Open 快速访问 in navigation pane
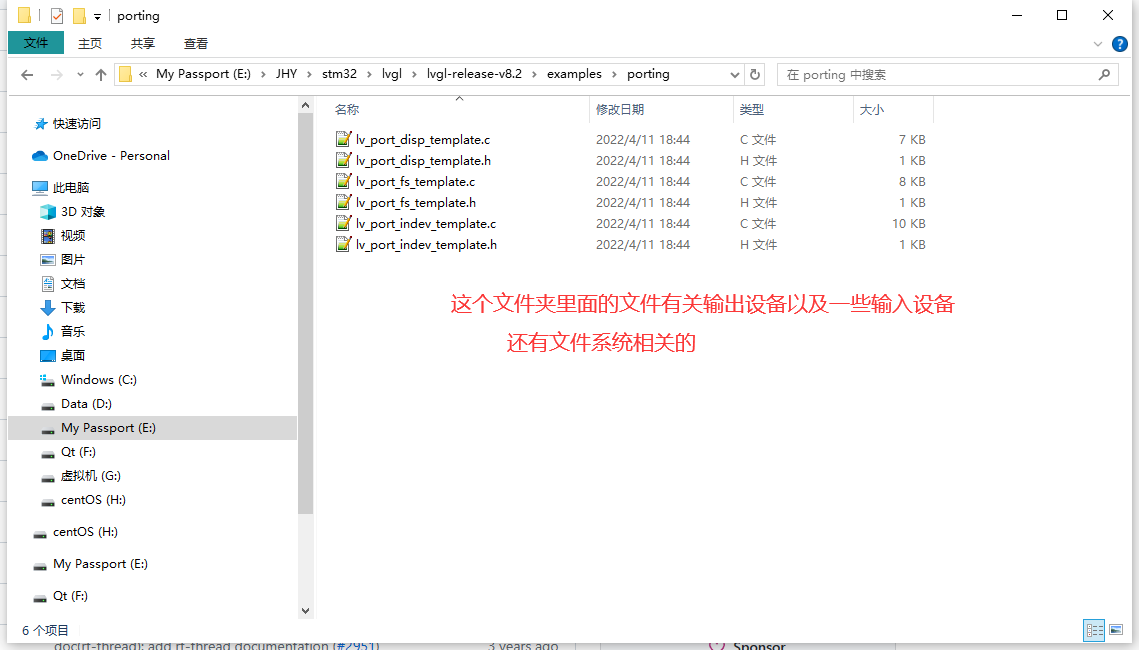The height and width of the screenshot is (650, 1139). [x=76, y=123]
